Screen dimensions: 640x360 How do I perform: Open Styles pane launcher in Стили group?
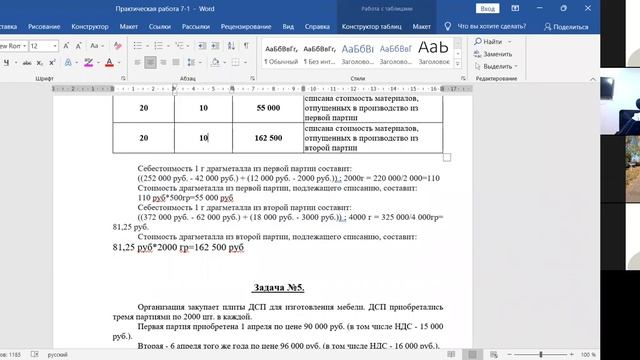coord(463,78)
